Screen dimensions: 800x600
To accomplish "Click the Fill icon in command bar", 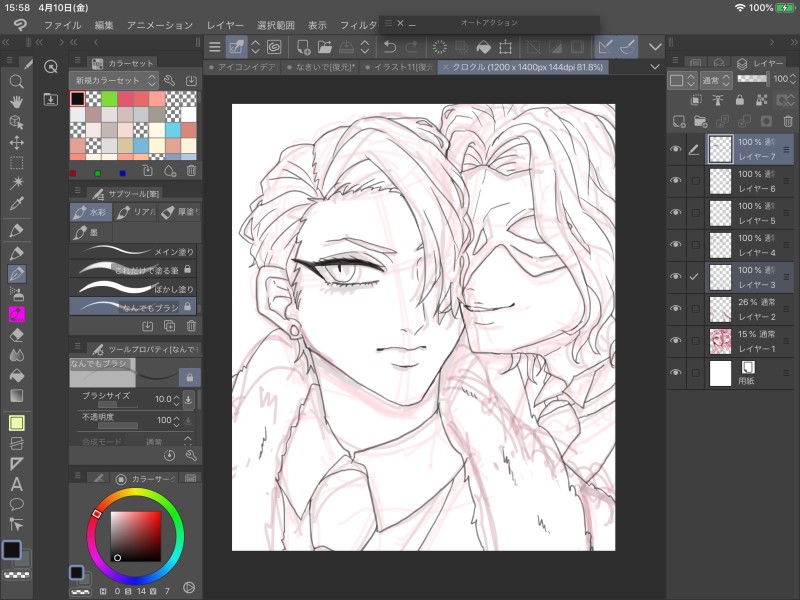I will (x=483, y=47).
